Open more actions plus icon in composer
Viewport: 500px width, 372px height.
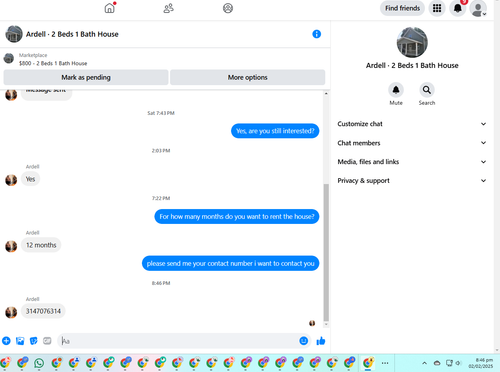(6, 341)
